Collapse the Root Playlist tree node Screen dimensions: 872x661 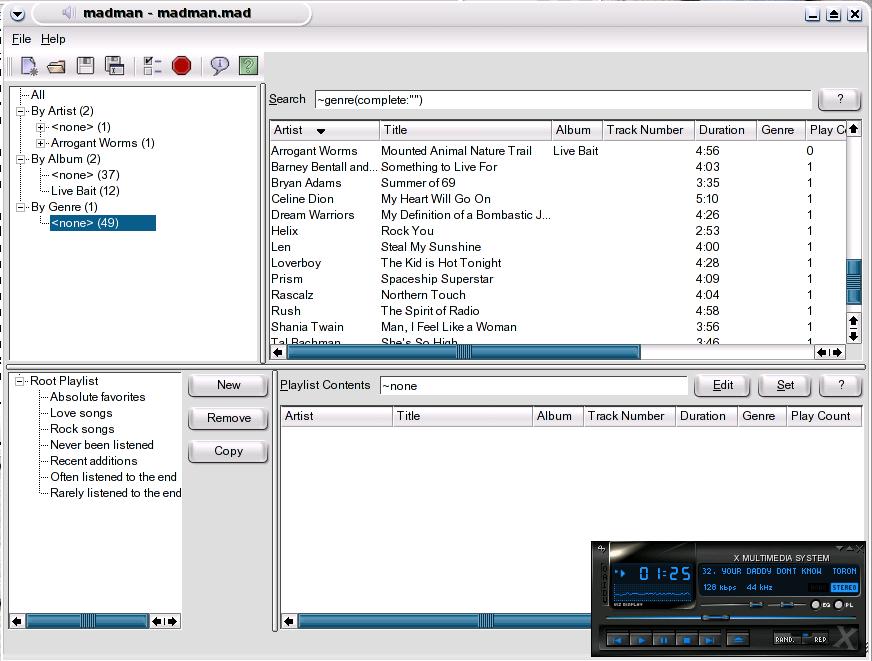[x=20, y=381]
